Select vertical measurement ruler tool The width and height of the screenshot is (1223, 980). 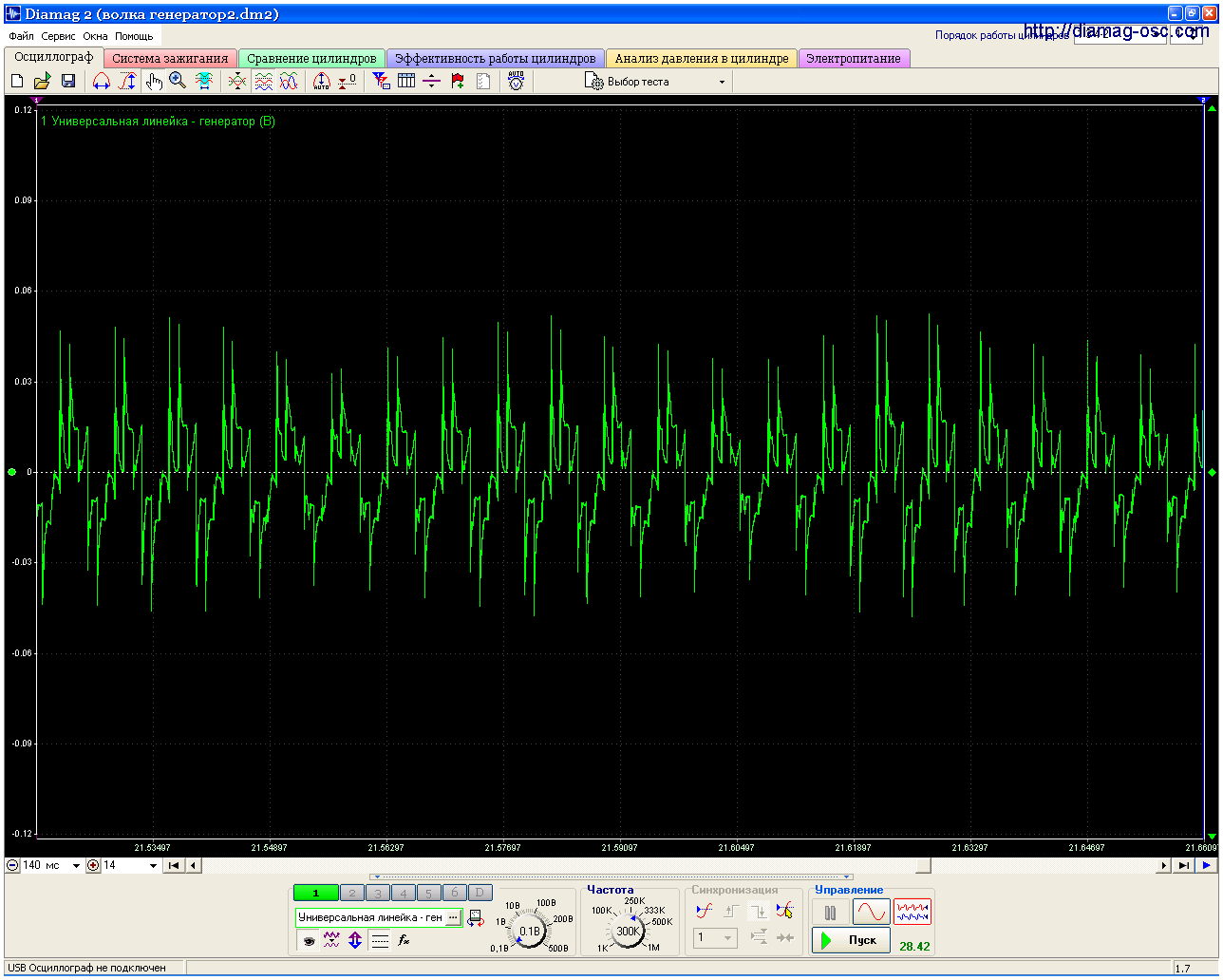click(127, 82)
